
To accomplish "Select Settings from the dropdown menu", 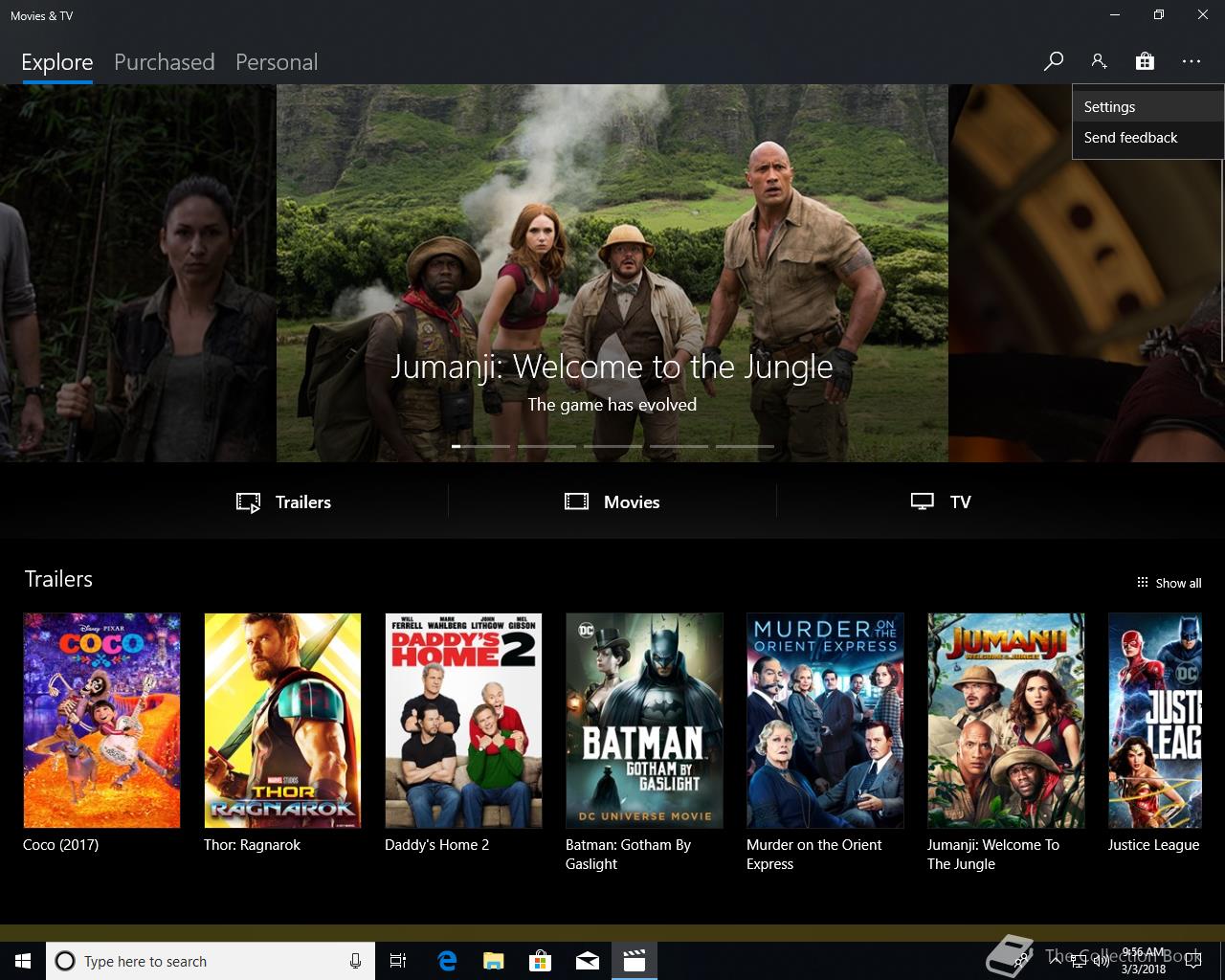I will click(x=1147, y=107).
